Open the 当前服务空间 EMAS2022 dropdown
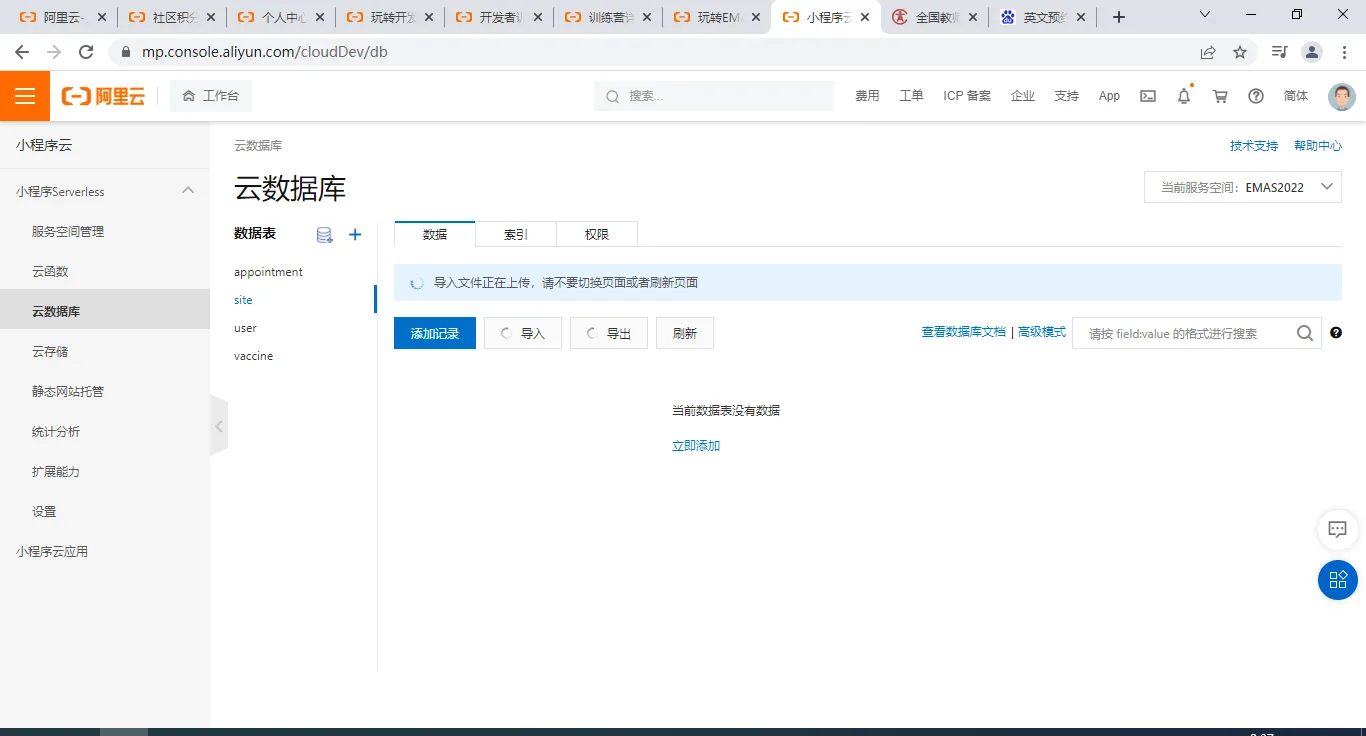The image size is (1366, 736). (1243, 187)
